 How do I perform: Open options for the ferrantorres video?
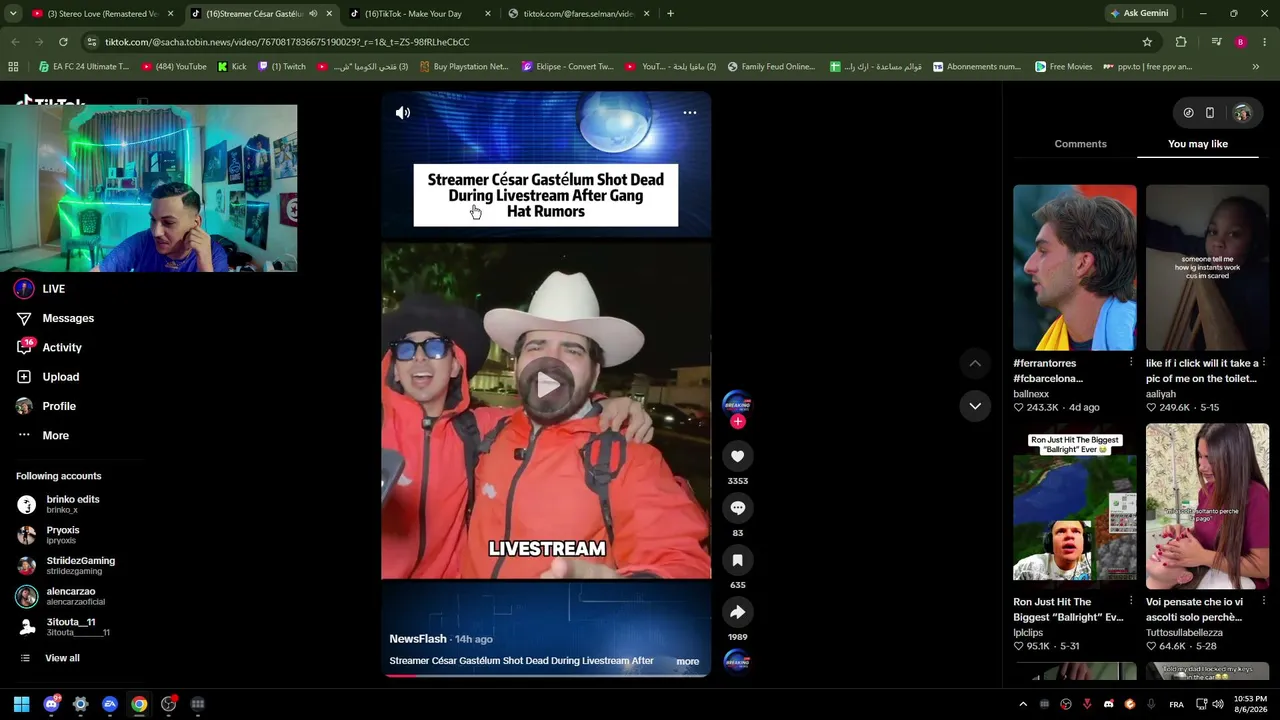(x=1131, y=362)
